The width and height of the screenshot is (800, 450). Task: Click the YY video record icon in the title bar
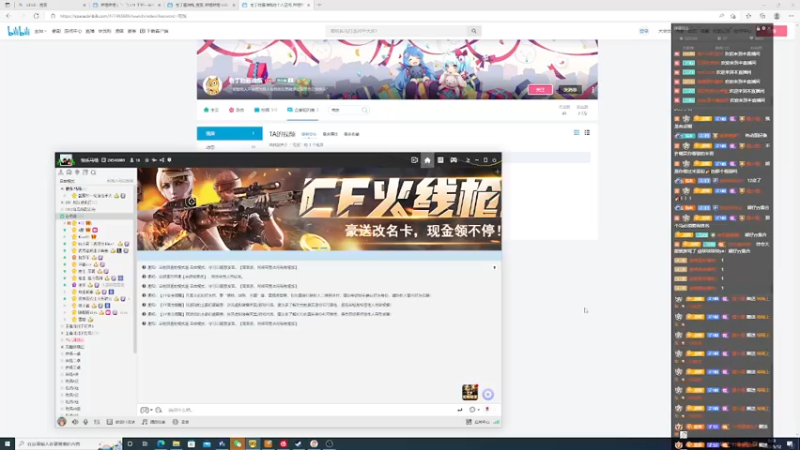tap(414, 160)
